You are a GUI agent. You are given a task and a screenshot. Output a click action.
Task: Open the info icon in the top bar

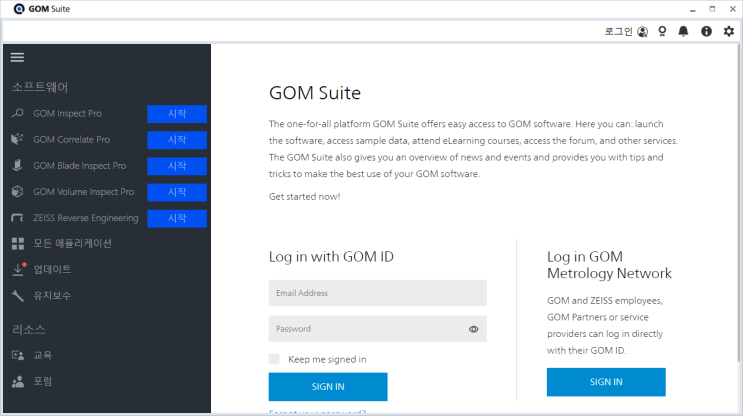point(707,31)
